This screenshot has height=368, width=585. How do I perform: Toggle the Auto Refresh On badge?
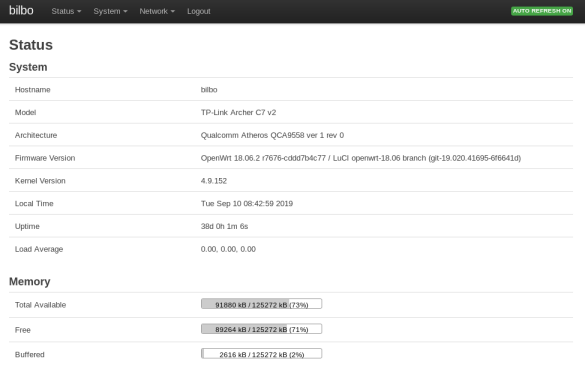542,11
